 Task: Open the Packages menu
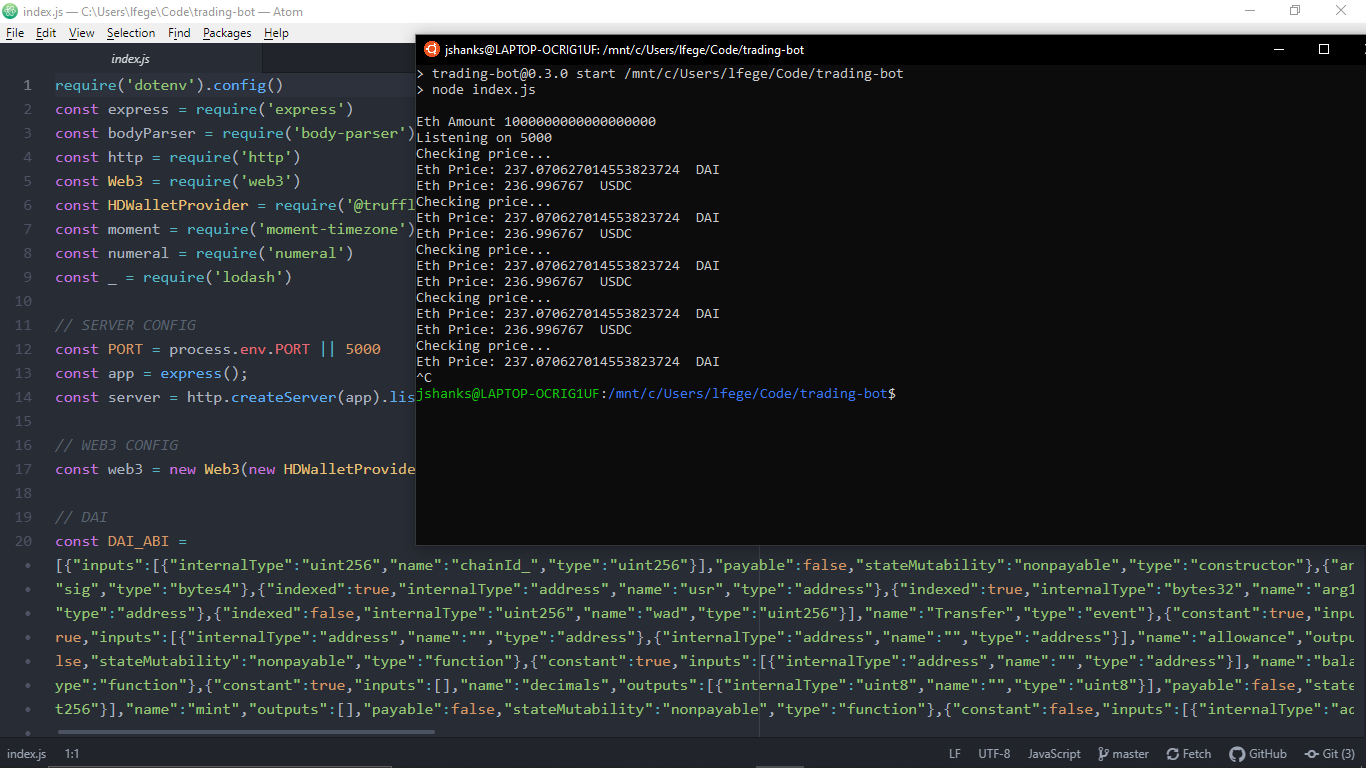(227, 33)
